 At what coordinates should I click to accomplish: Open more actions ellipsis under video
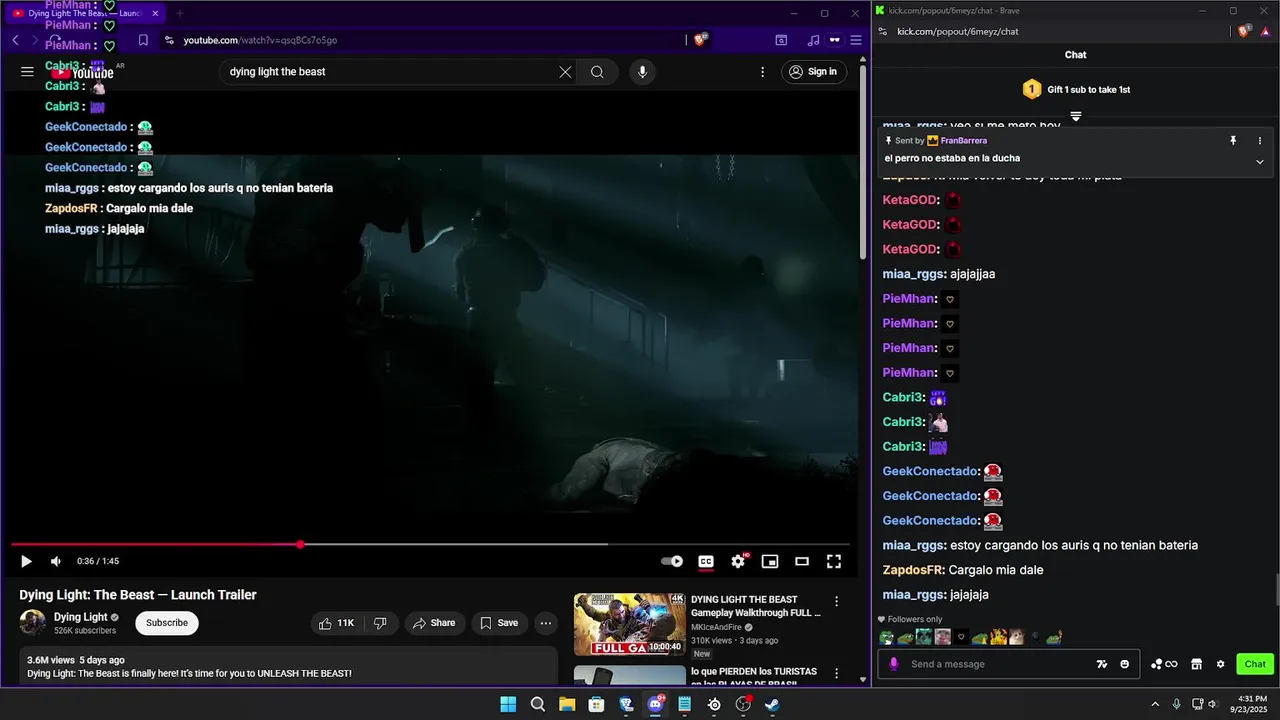(x=546, y=623)
